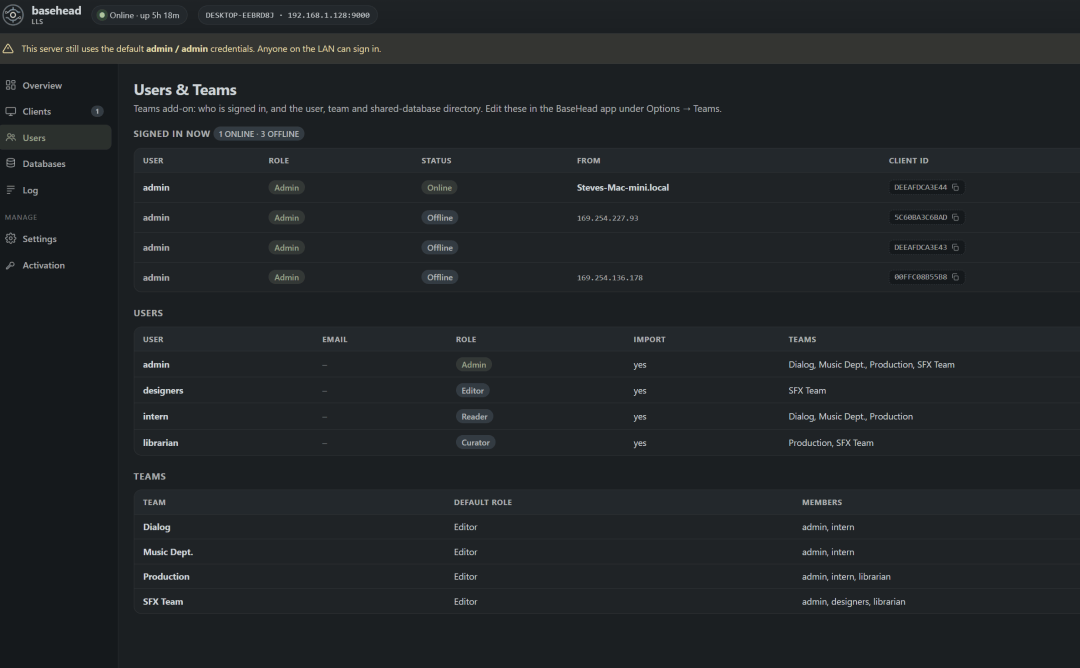Viewport: 1080px width, 668px height.
Task: Click the basehead logo icon
Action: pyautogui.click(x=13, y=14)
